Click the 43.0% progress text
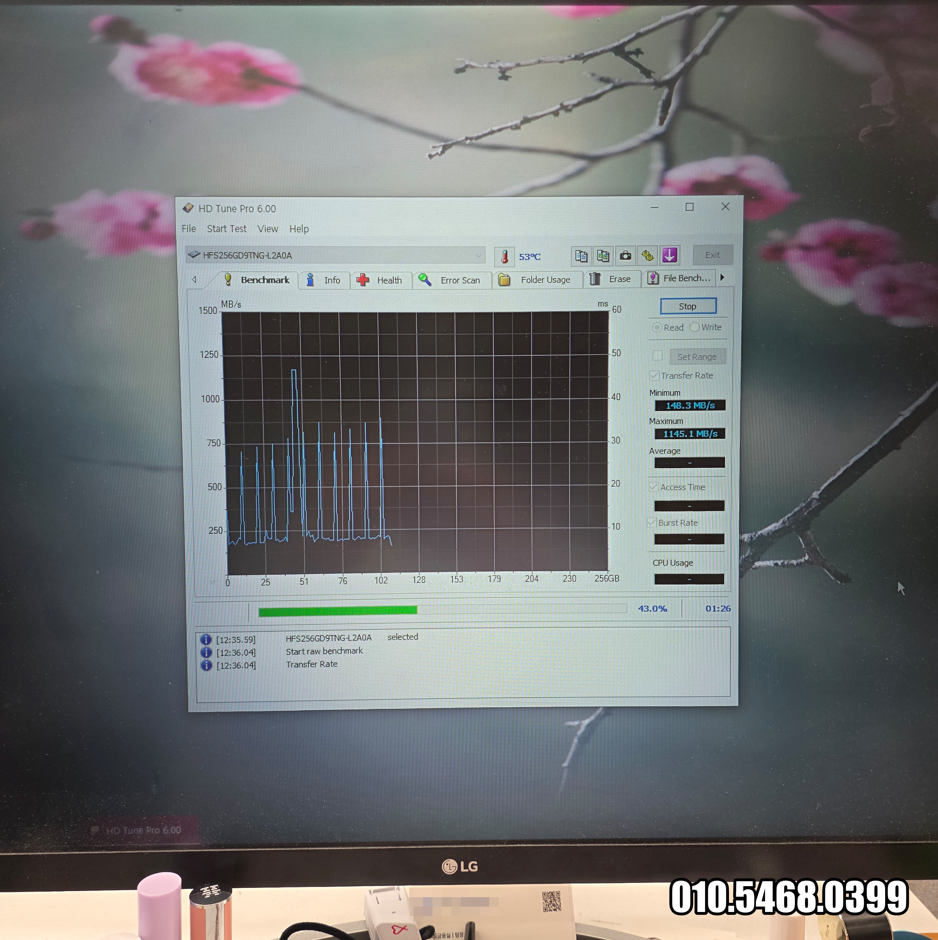Screen dimensions: 938x940 (652, 608)
